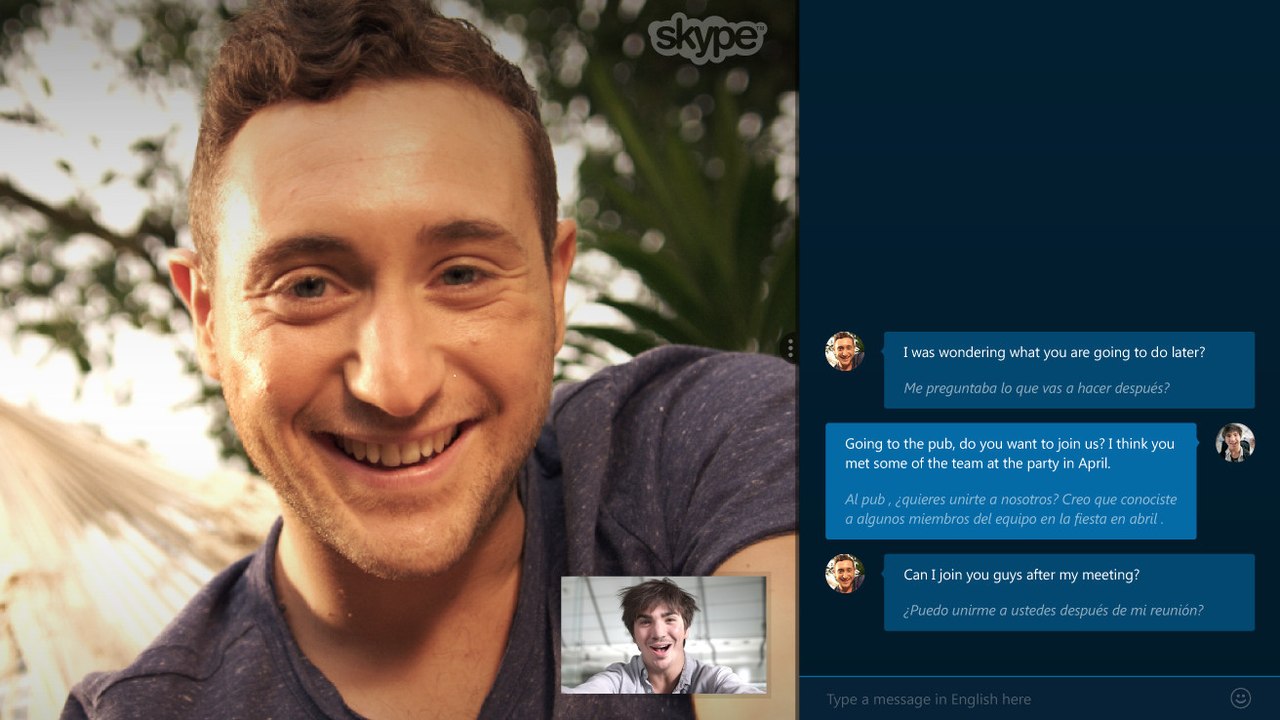Select message "I was wondering what you are going to do later?"
This screenshot has width=1280, height=720.
coord(1054,352)
